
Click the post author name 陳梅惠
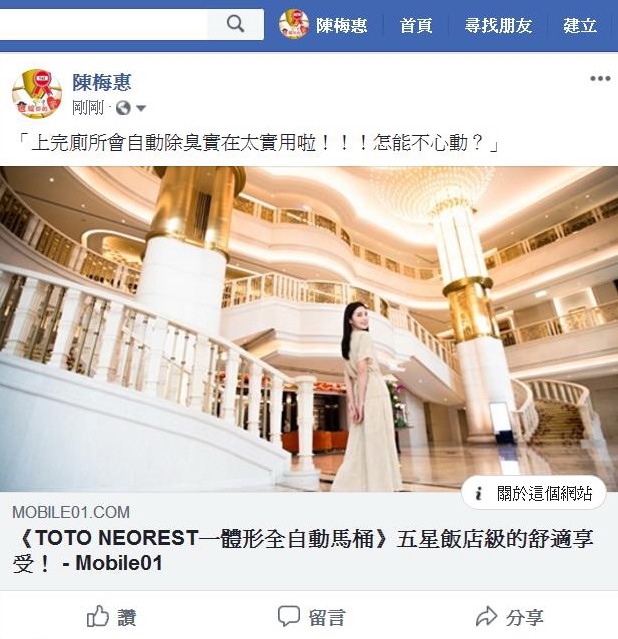(x=102, y=82)
